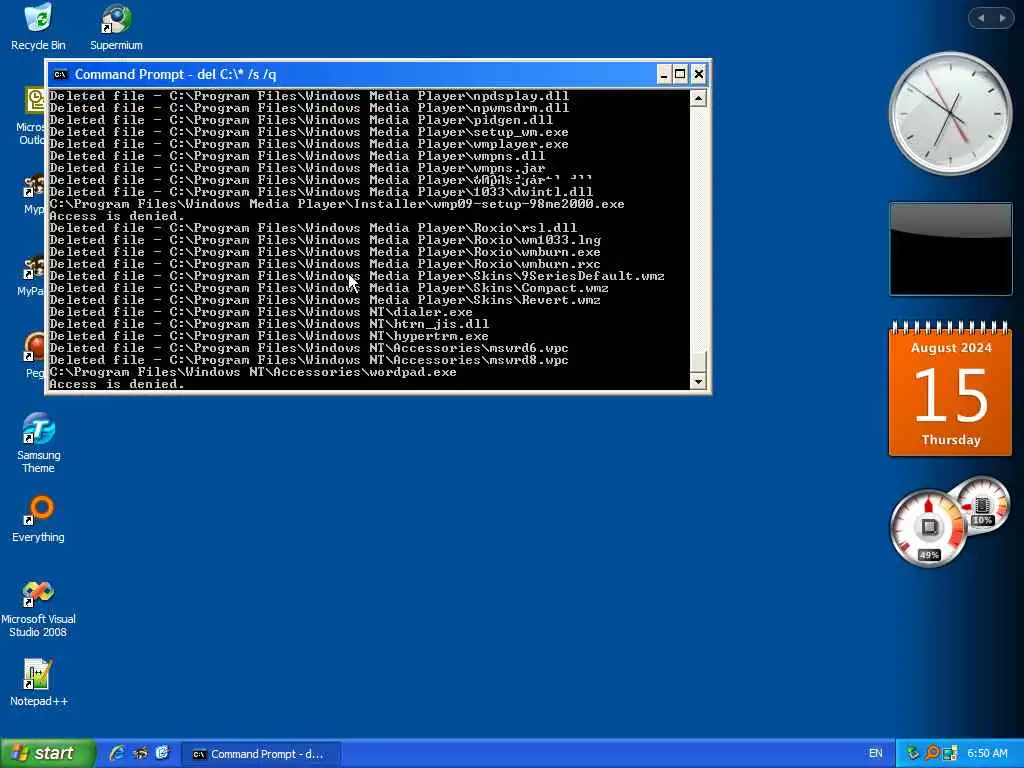Click the orange magnifier tray icon

tap(932, 753)
